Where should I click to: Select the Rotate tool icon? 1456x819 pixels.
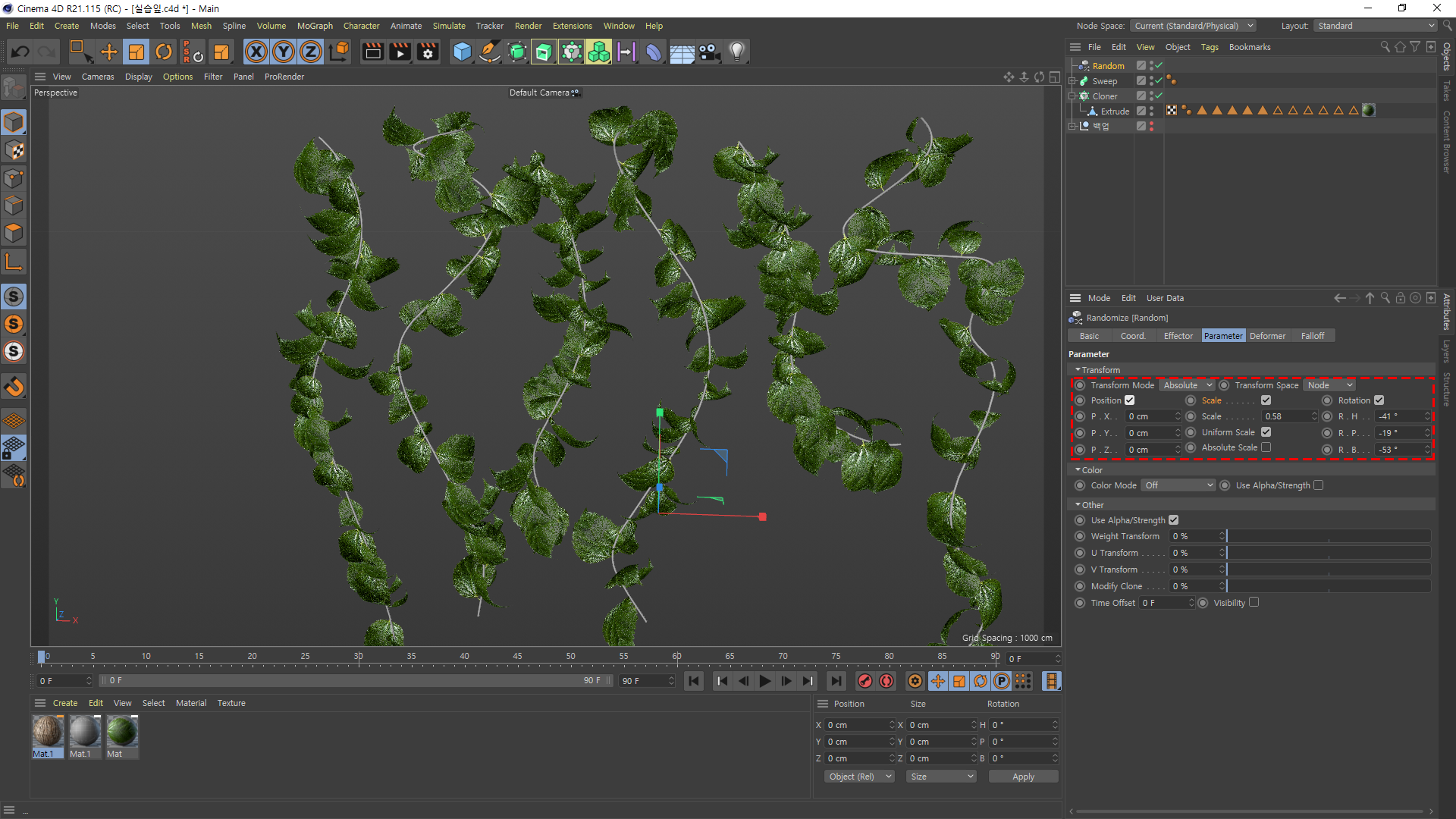coord(164,52)
